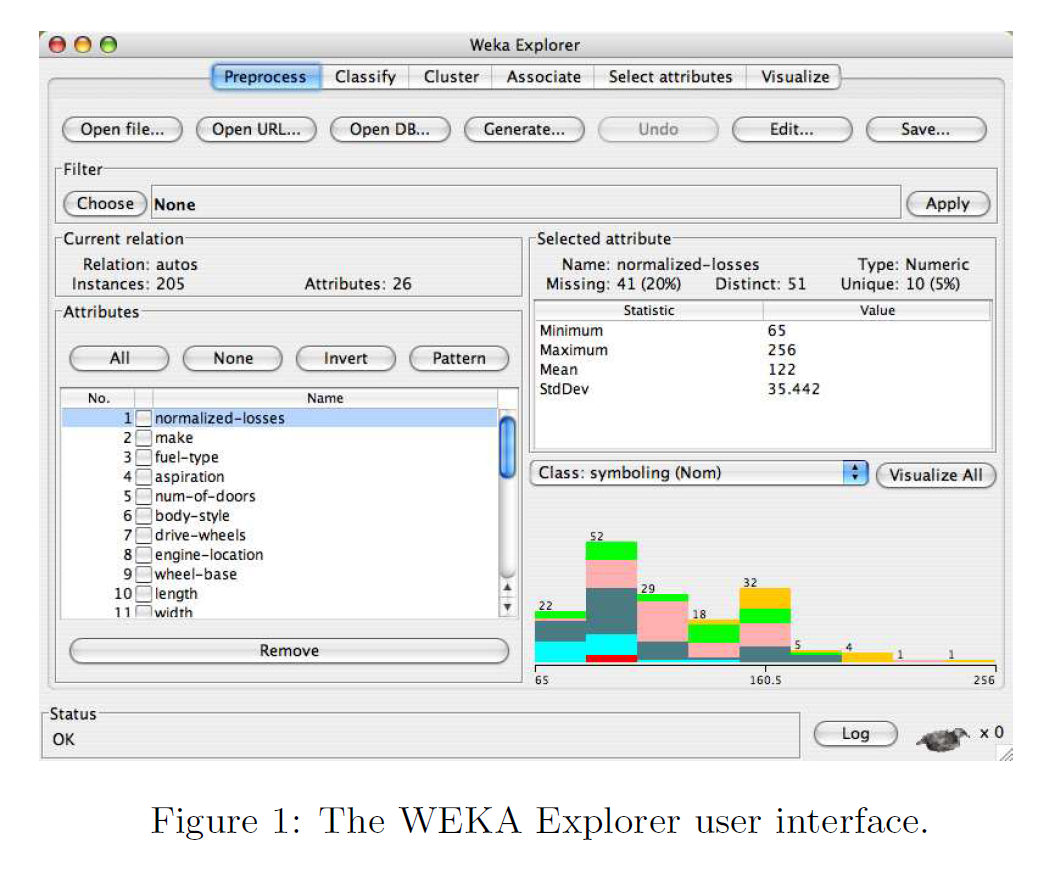Select the Associate tab
This screenshot has height=873, width=1043.
(543, 77)
